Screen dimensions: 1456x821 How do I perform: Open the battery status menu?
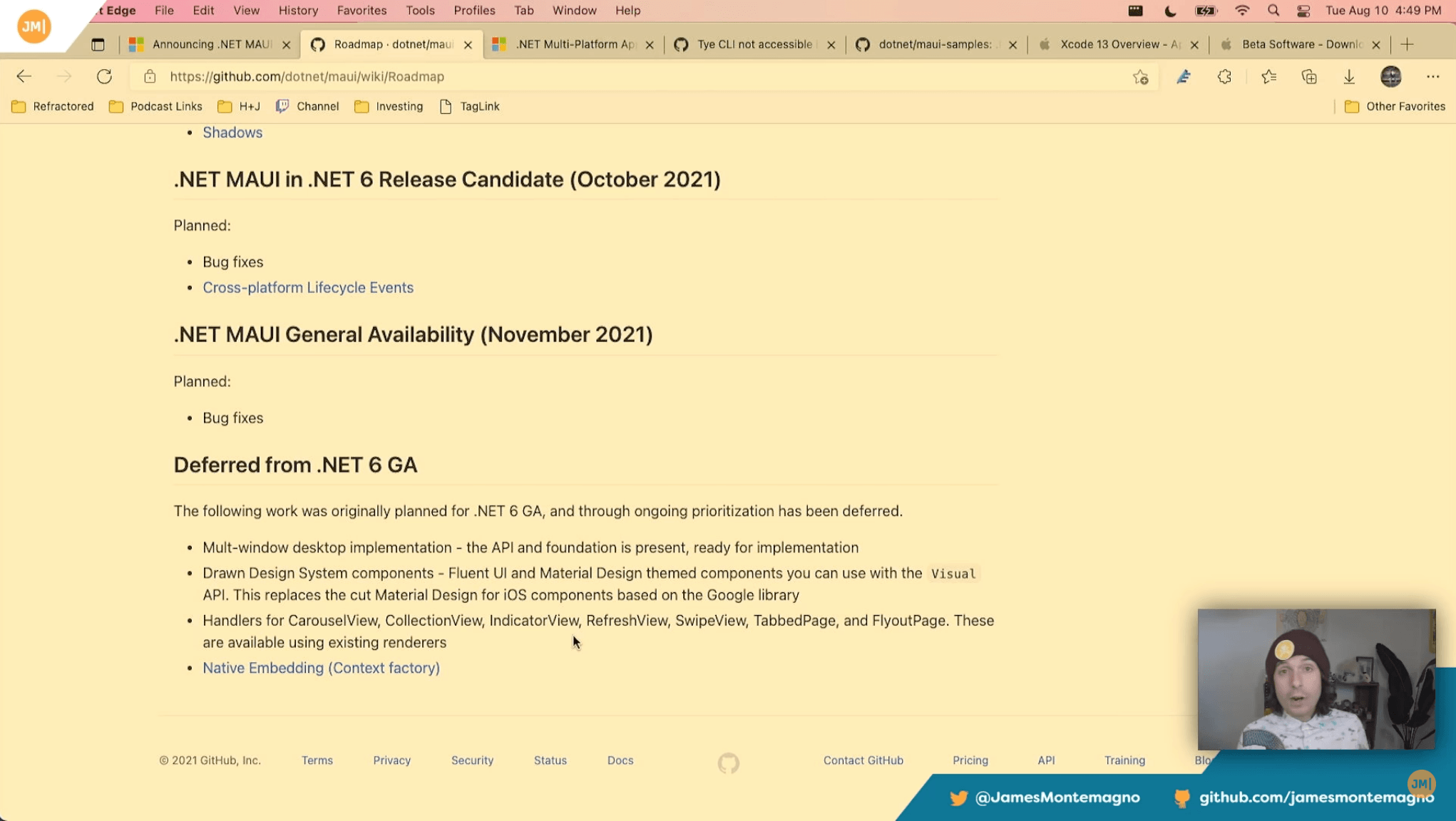point(1206,11)
